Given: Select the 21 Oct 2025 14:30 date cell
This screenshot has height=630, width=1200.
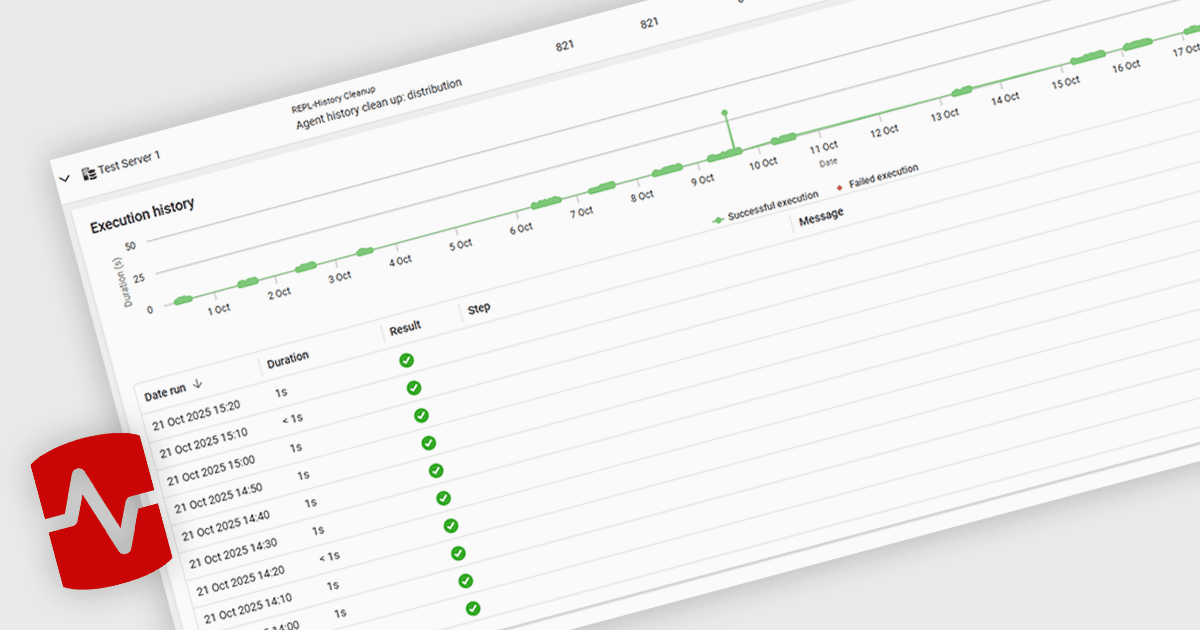Looking at the screenshot, I should click(233, 553).
